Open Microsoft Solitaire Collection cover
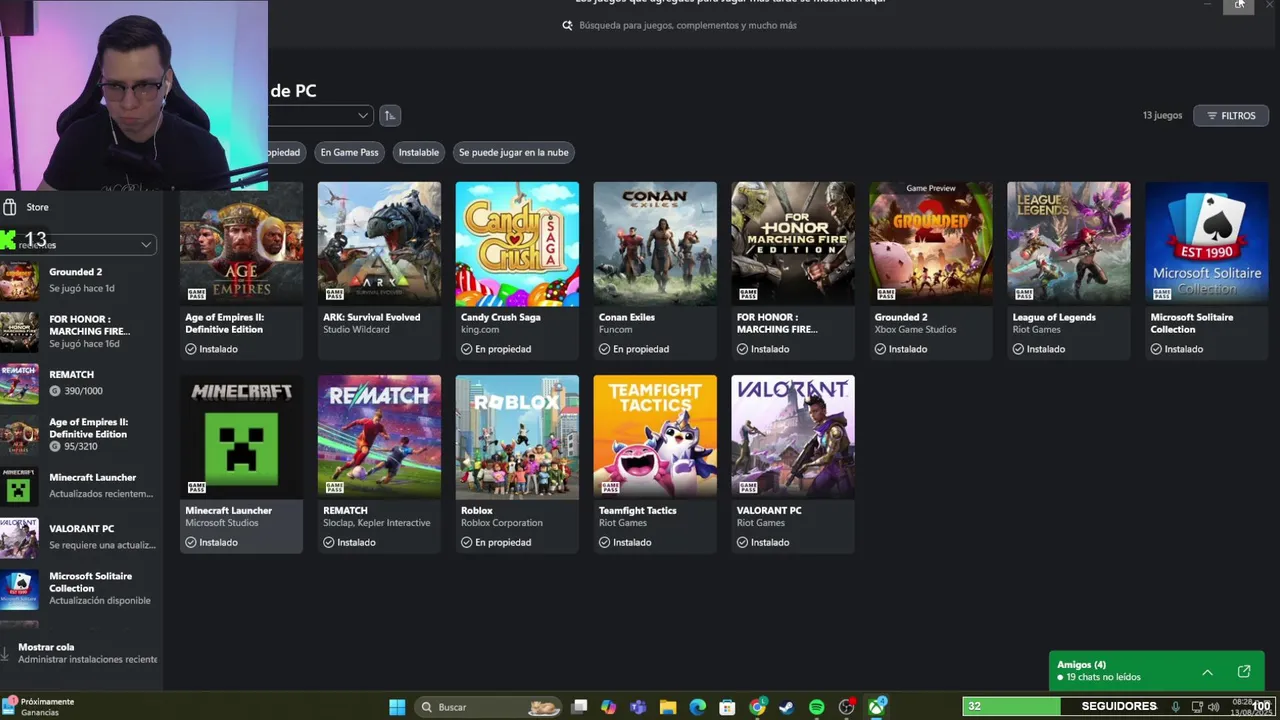 pyautogui.click(x=1207, y=243)
